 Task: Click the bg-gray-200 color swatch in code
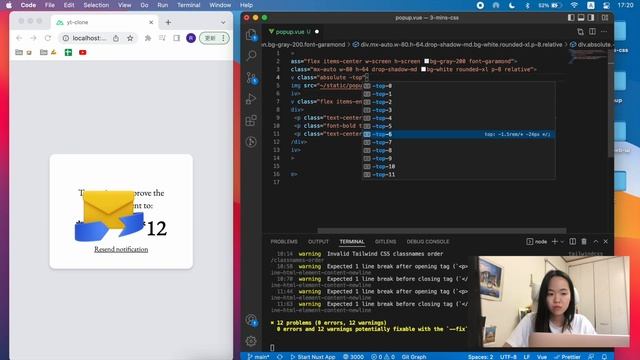point(427,61)
